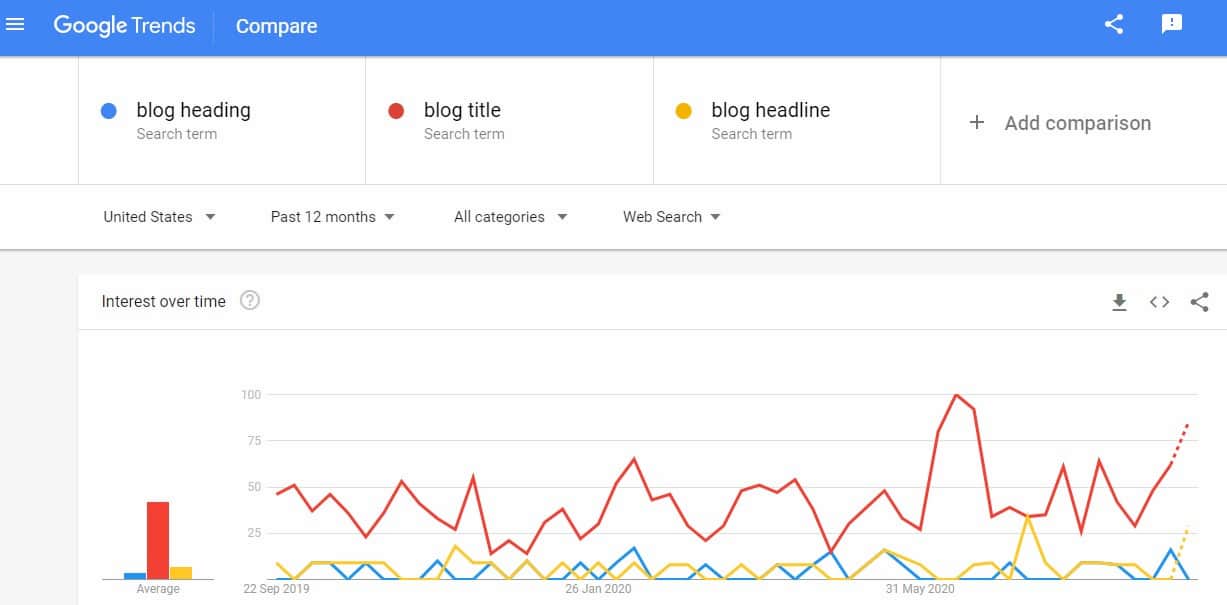Download the Interest over time chart
This screenshot has width=1227, height=605.
pos(1120,302)
